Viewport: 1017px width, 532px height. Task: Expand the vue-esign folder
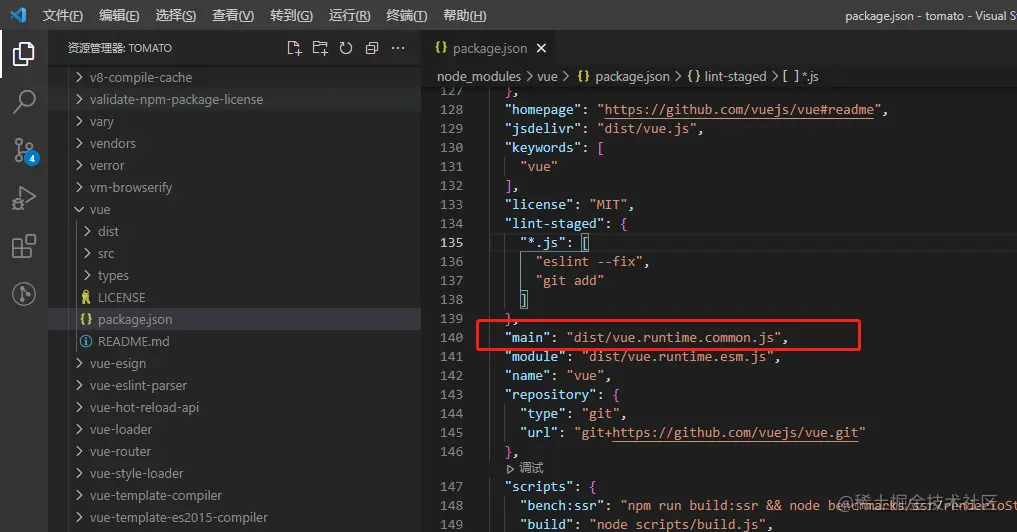tap(234, 363)
